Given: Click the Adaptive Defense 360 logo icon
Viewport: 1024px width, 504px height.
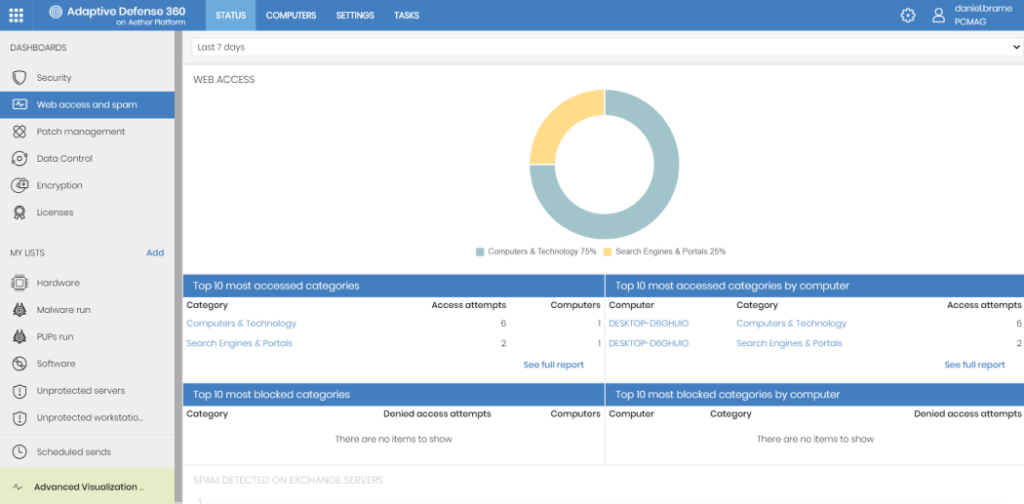Looking at the screenshot, I should coord(56,12).
